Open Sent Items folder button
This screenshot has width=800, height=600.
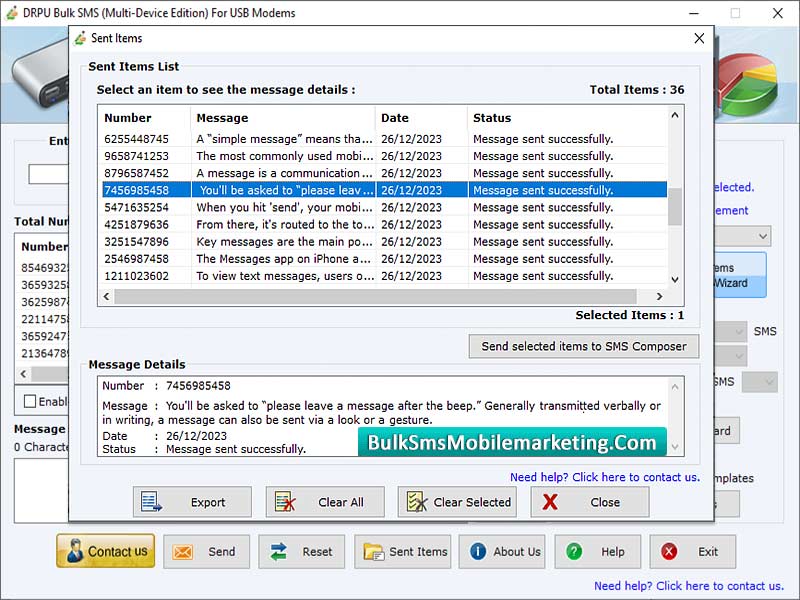click(x=403, y=551)
